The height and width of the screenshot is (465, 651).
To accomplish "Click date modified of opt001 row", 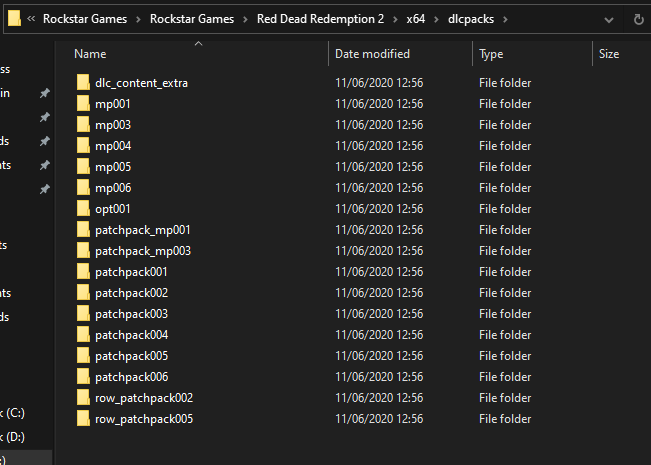I will coord(379,208).
